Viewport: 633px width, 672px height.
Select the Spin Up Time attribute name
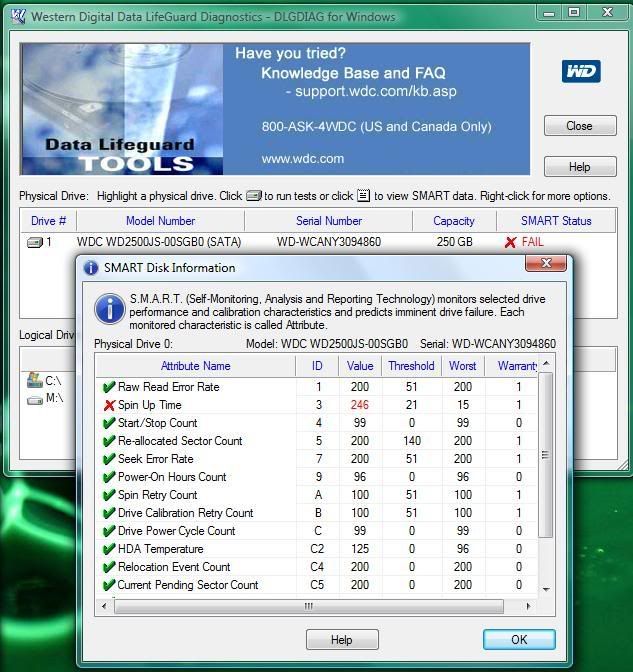[150, 405]
